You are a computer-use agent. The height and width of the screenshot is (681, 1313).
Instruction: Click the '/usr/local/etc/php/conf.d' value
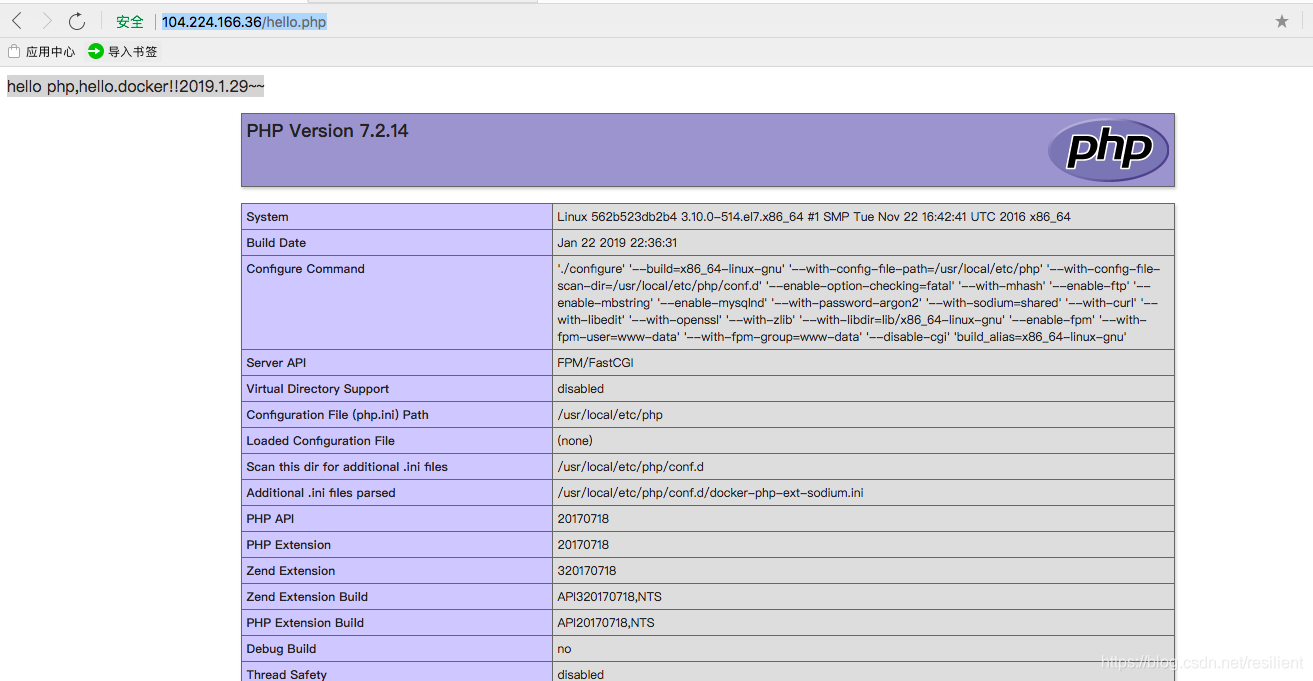tap(630, 467)
